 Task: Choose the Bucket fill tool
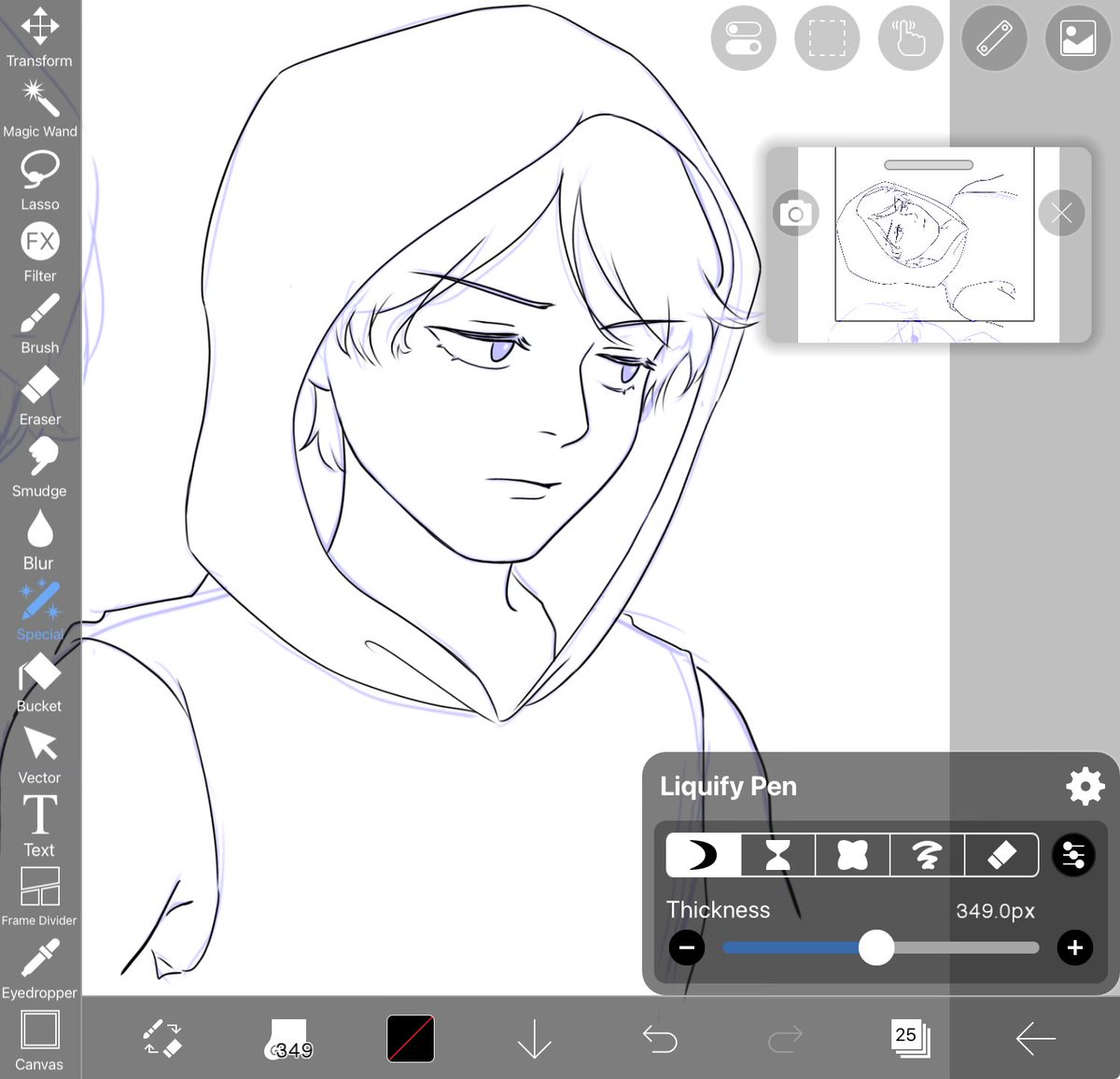[x=39, y=683]
